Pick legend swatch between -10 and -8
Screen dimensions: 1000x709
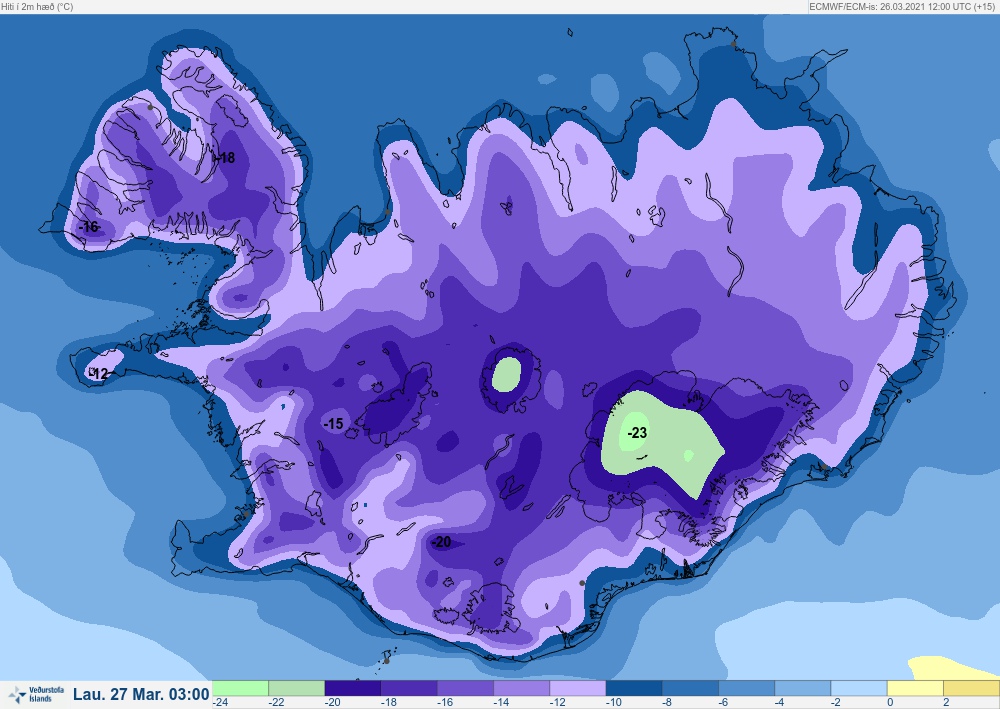(634, 688)
